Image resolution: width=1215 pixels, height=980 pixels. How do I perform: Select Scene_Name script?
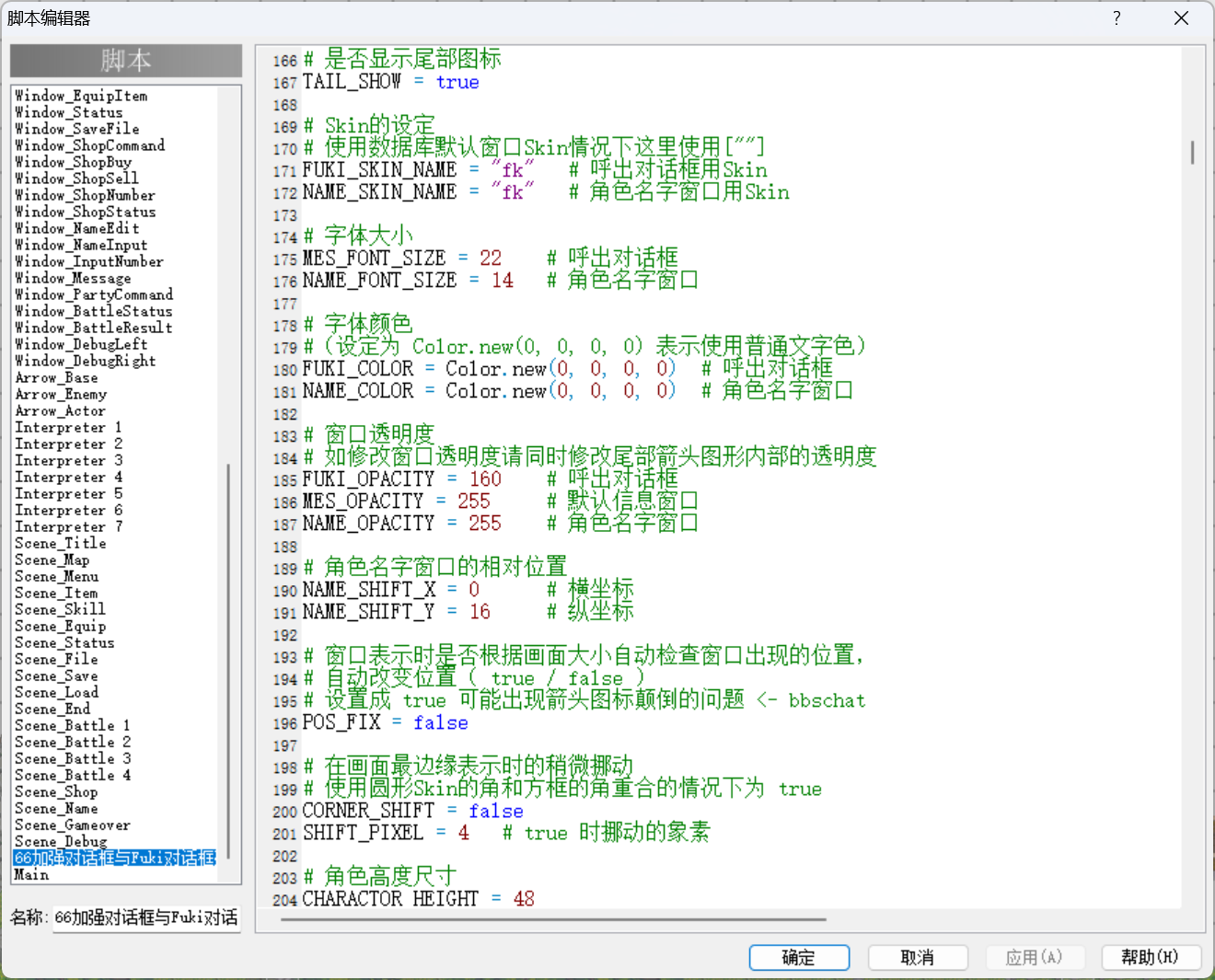[56, 808]
